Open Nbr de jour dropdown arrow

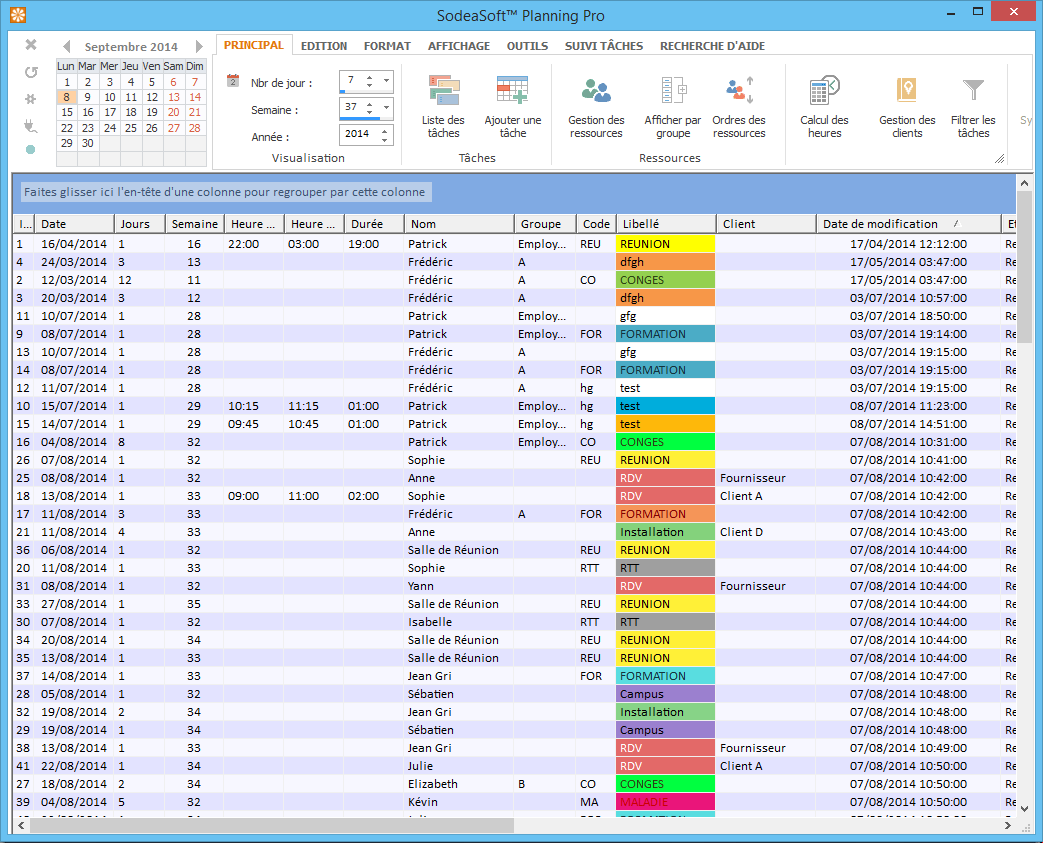tap(386, 81)
